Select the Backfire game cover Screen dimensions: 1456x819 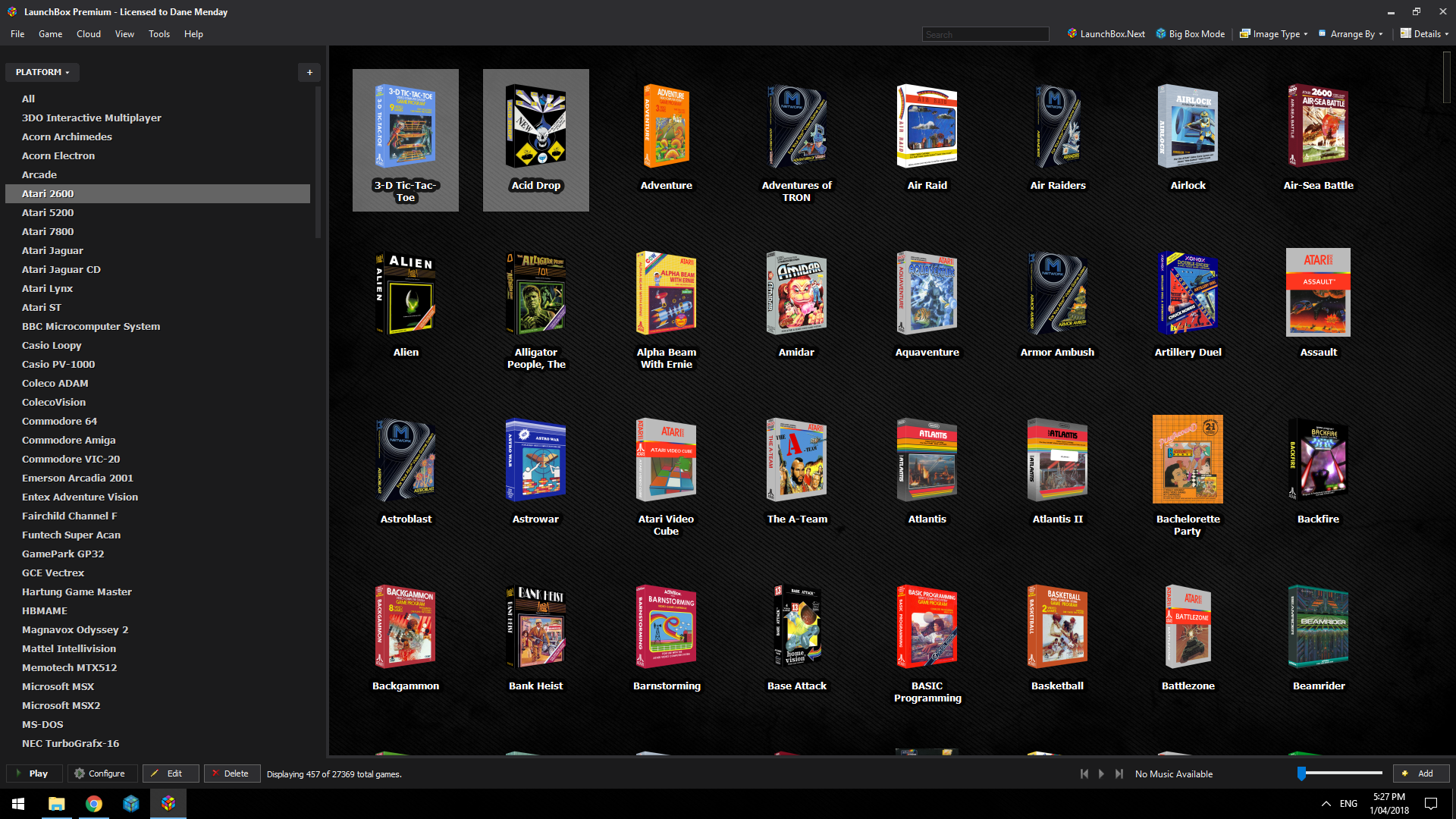tap(1319, 460)
